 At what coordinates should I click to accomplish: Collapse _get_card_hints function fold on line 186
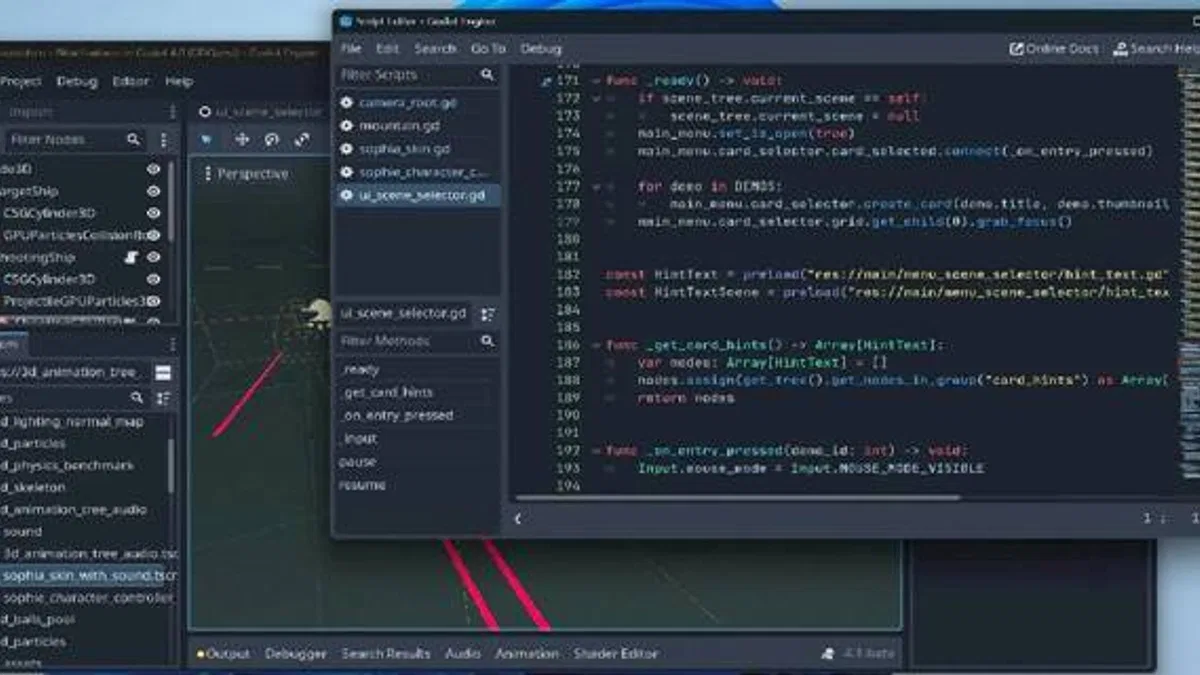pyautogui.click(x=596, y=345)
